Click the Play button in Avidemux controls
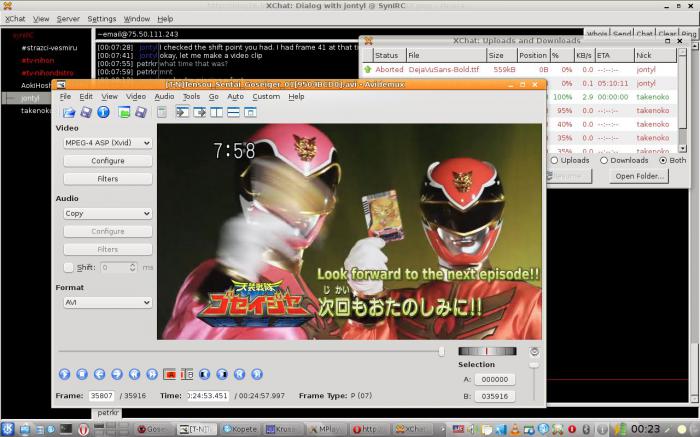The height and width of the screenshot is (437, 700). [x=64, y=374]
